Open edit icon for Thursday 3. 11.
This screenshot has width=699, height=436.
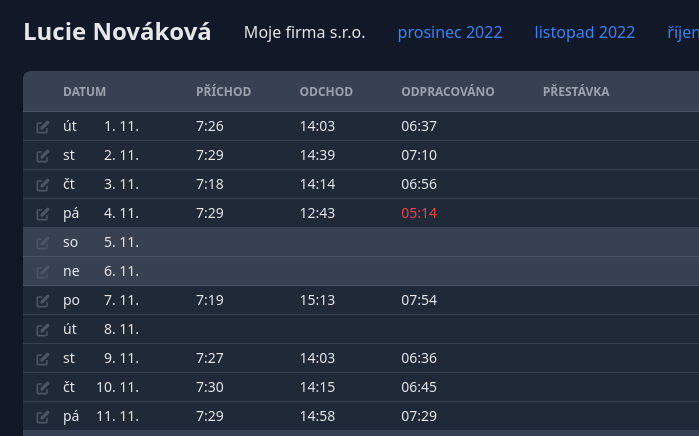click(x=42, y=185)
